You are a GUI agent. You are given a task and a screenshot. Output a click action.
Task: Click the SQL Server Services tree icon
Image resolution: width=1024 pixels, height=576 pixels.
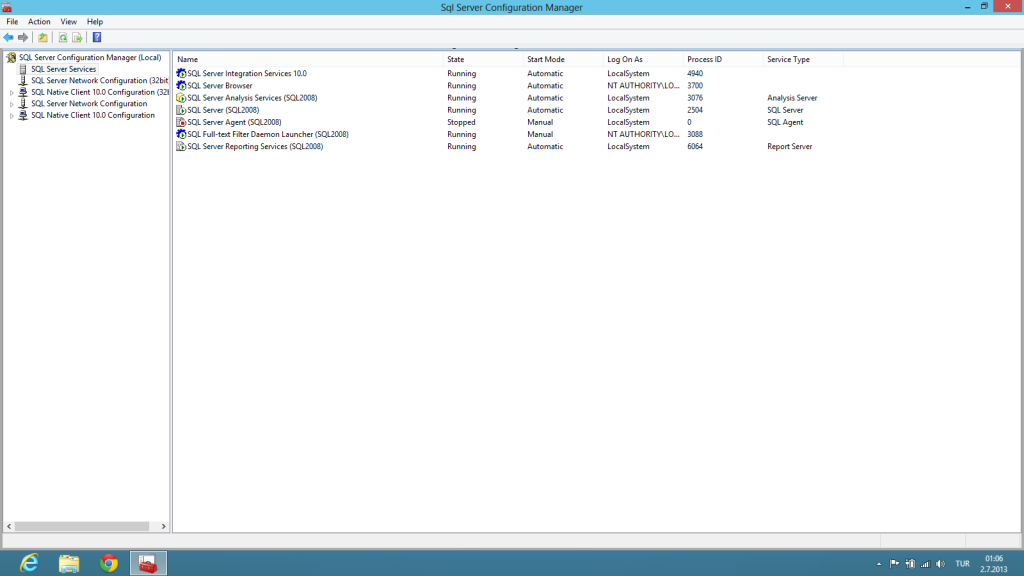[23, 69]
